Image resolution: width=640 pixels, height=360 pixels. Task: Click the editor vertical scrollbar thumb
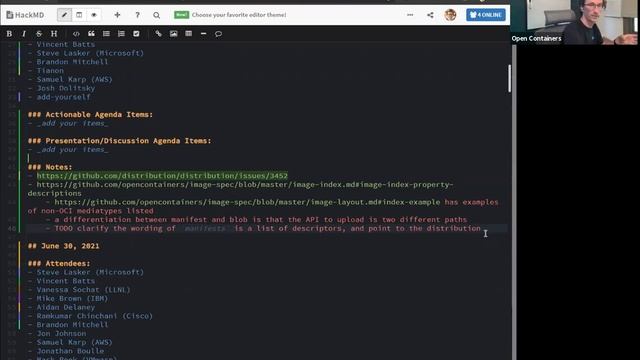click(x=509, y=78)
